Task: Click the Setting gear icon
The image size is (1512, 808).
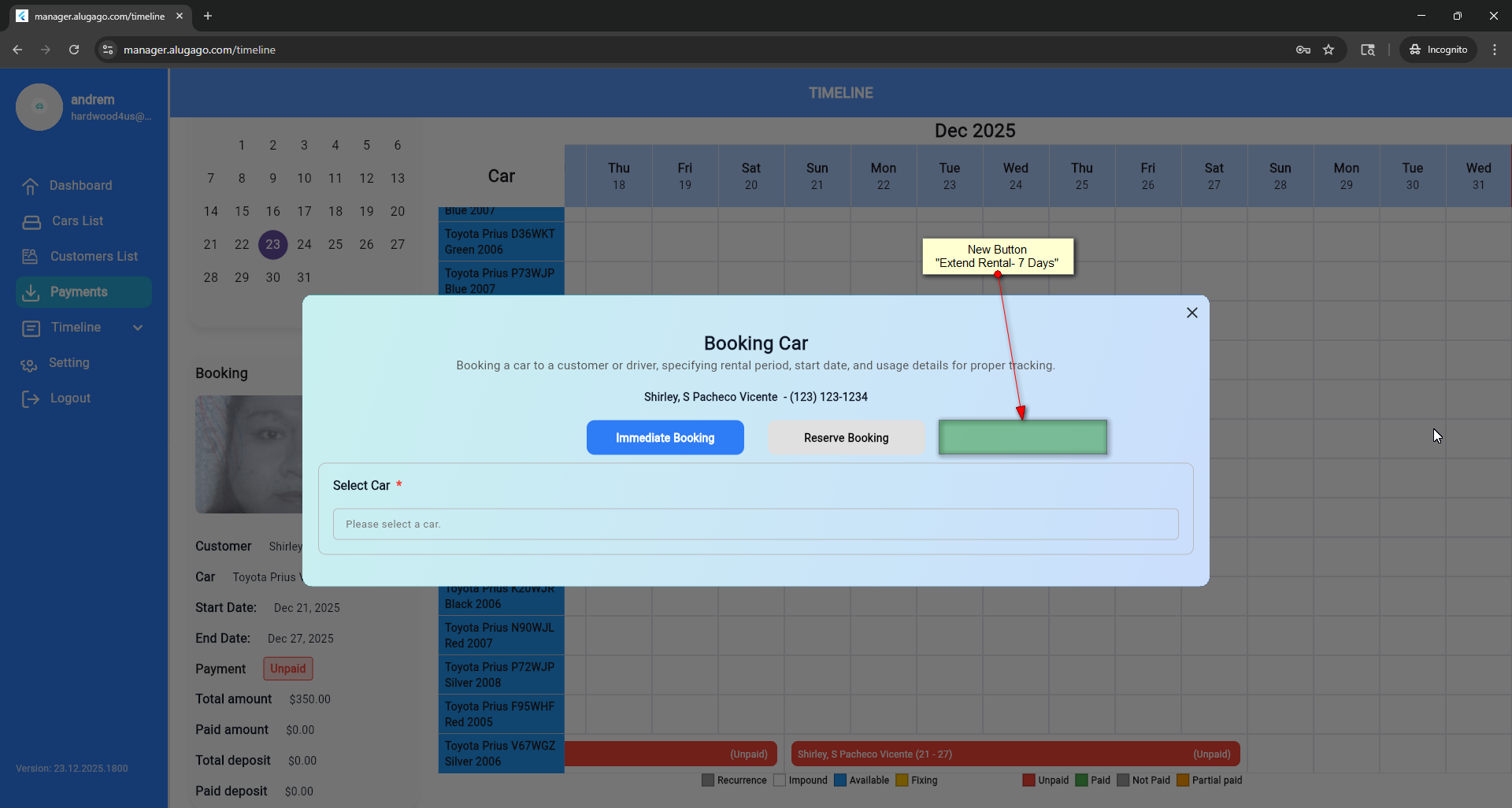Action: pos(29,364)
